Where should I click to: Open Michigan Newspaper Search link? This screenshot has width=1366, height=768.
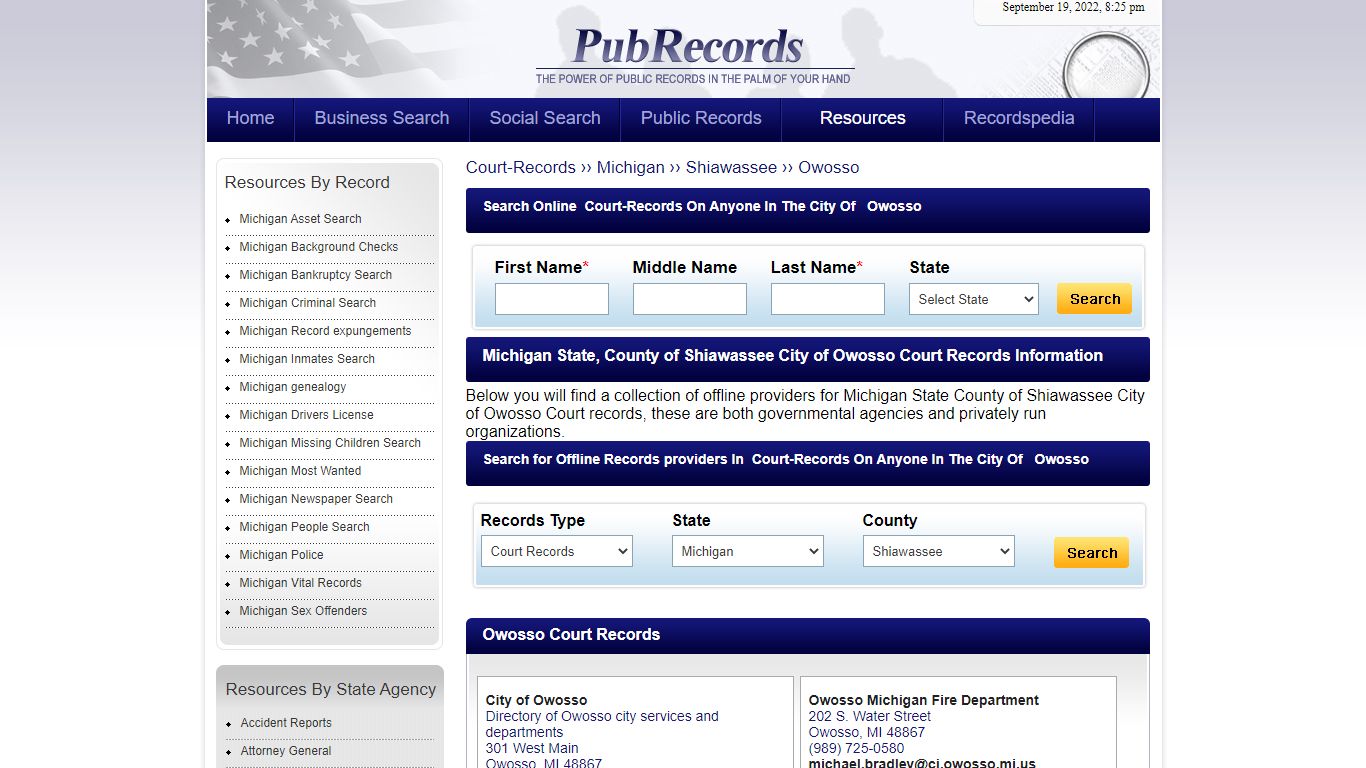[x=316, y=499]
